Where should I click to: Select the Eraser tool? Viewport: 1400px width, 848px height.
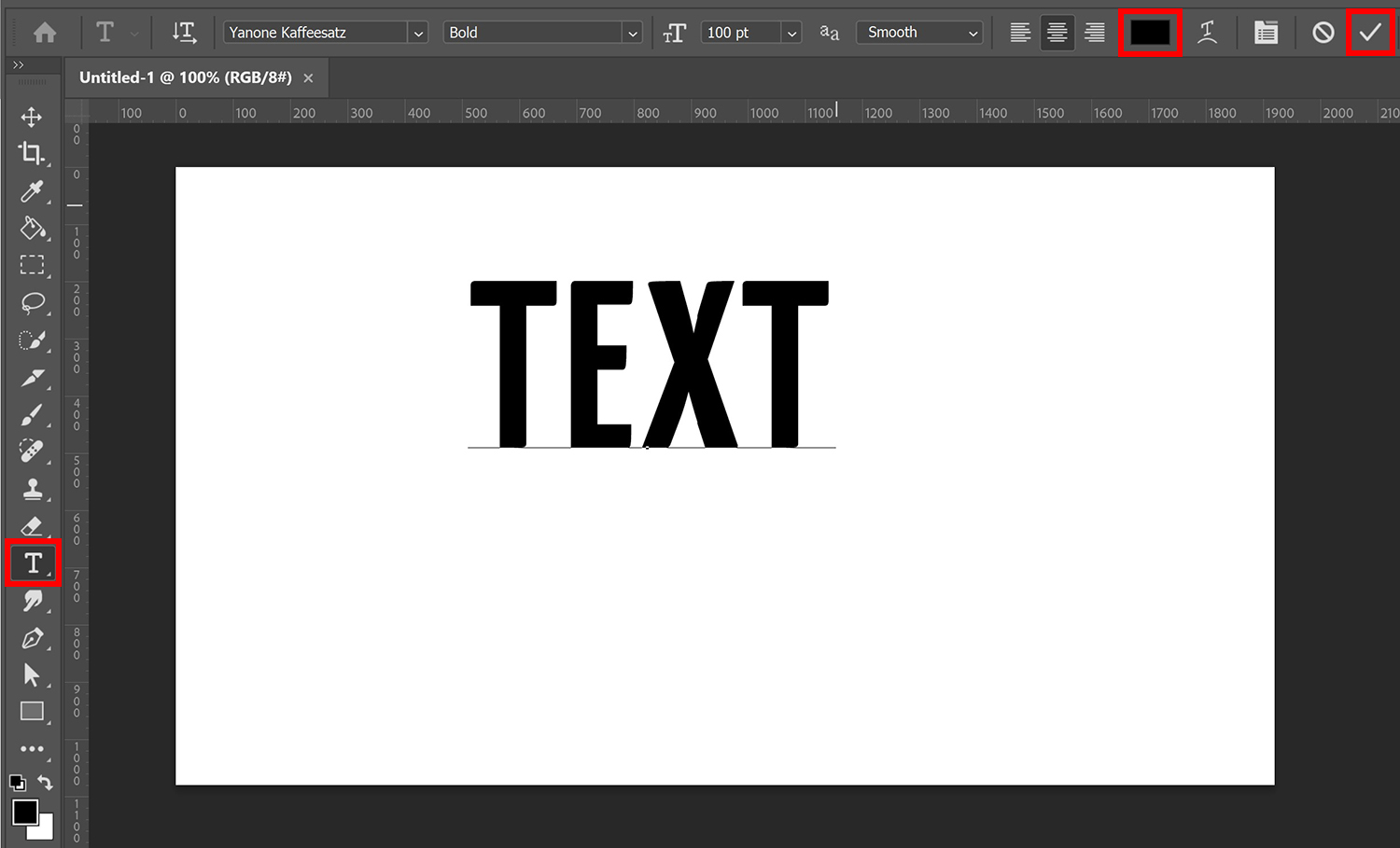[x=32, y=526]
